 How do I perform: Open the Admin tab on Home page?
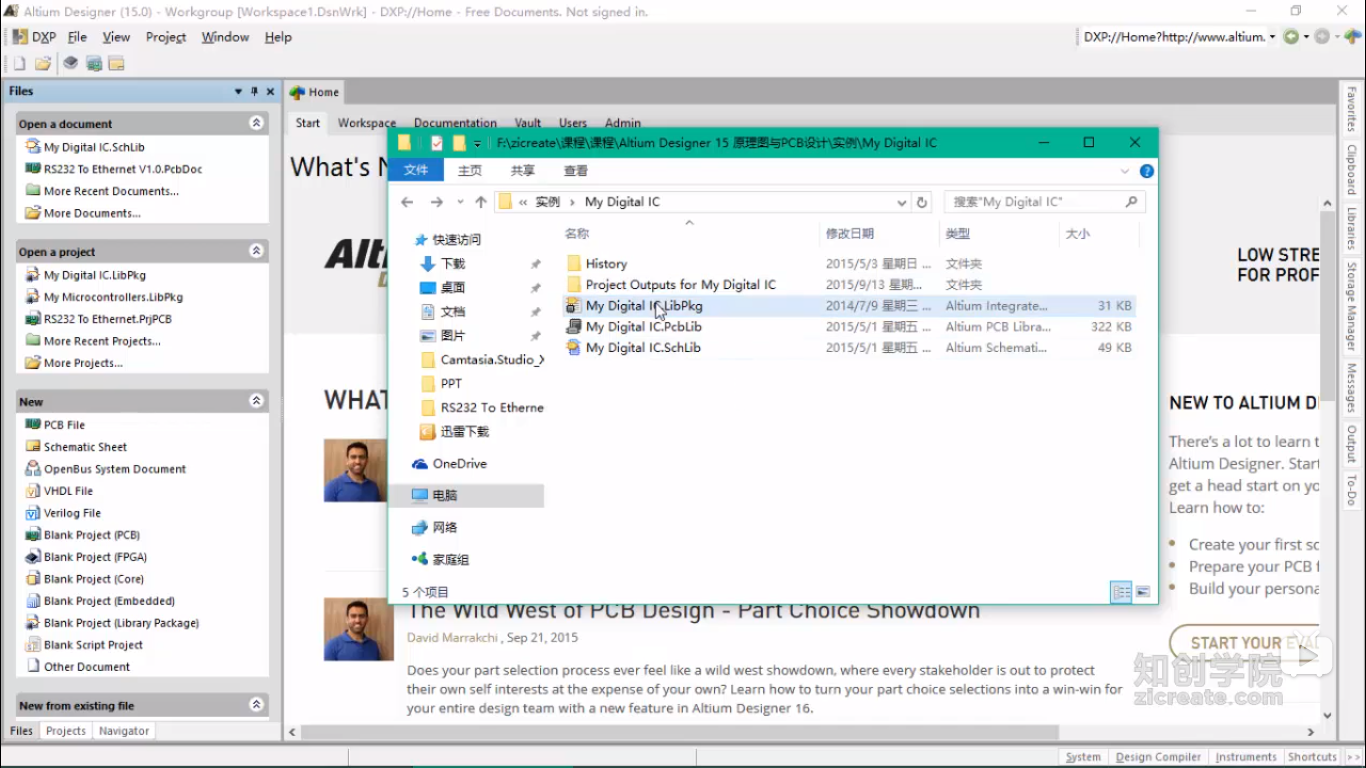pyautogui.click(x=623, y=123)
